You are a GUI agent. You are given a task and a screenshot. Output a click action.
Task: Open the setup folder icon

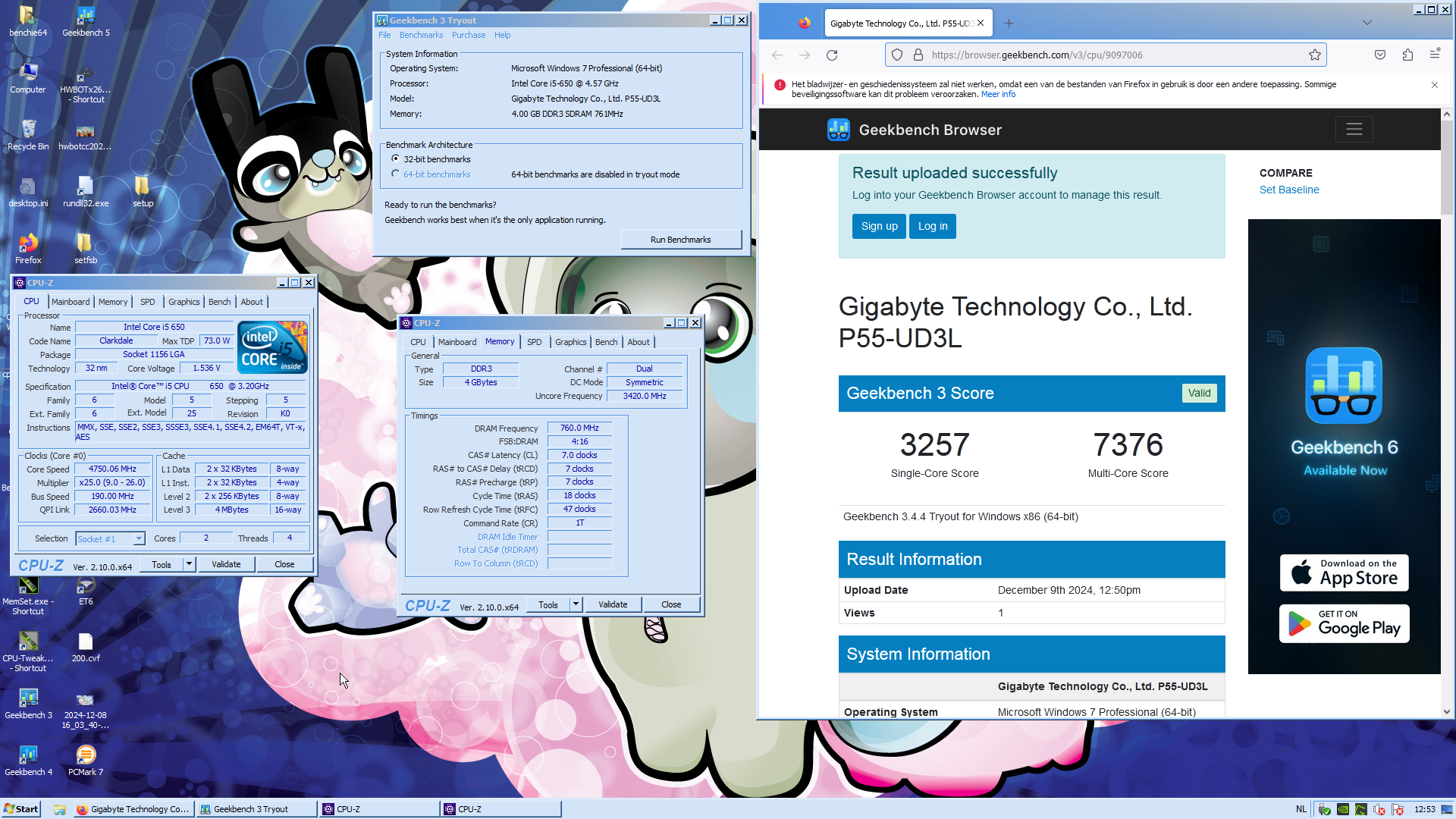click(143, 191)
